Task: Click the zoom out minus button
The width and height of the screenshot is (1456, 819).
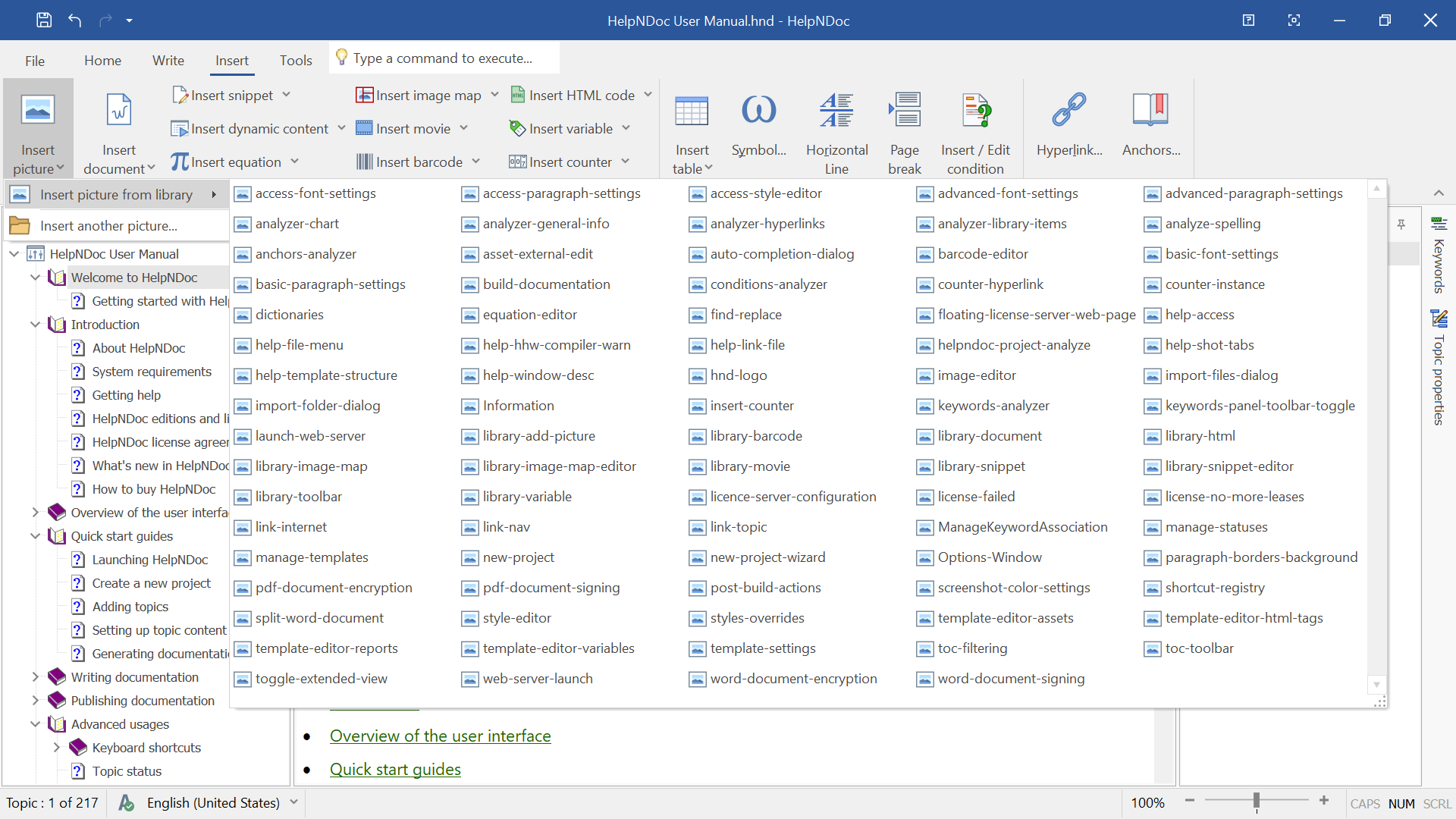Action: coord(1190,801)
